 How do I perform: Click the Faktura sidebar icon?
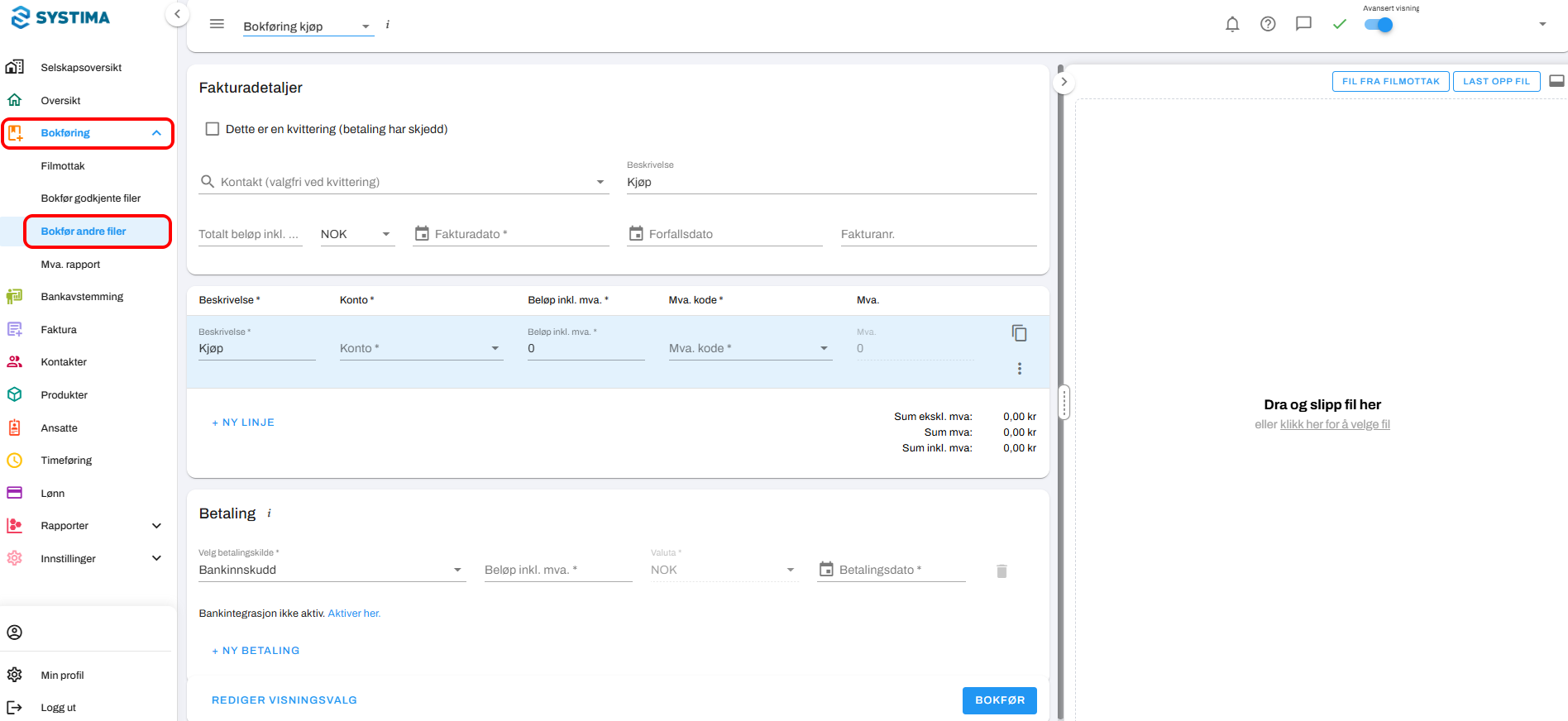tap(14, 329)
